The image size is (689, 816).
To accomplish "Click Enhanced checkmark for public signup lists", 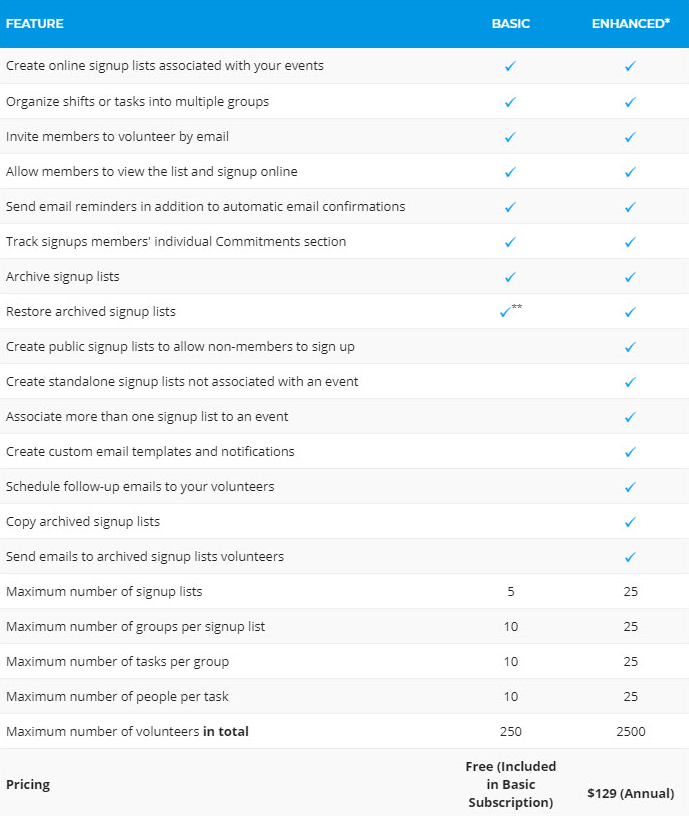I will click(x=630, y=347).
